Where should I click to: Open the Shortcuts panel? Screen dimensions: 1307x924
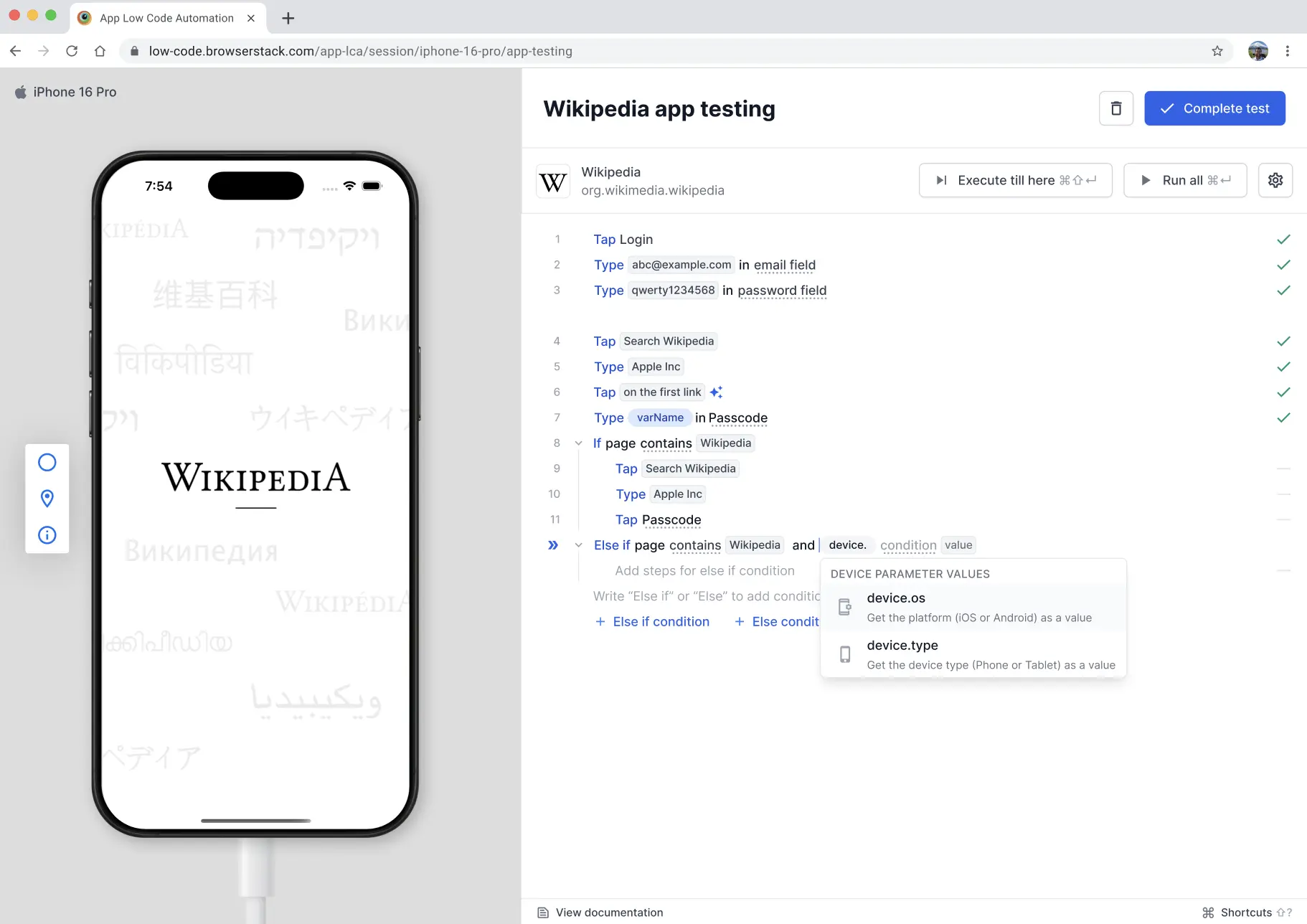pyautogui.click(x=1247, y=913)
